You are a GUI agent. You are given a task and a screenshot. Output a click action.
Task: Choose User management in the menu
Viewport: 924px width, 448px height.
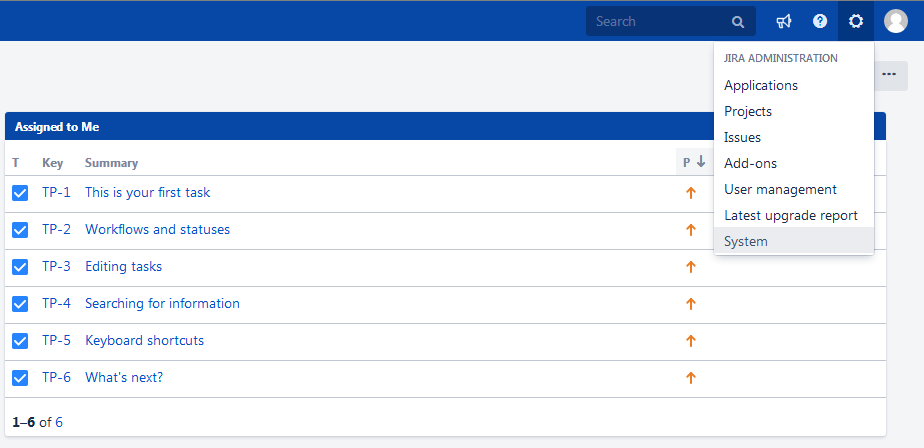click(780, 189)
